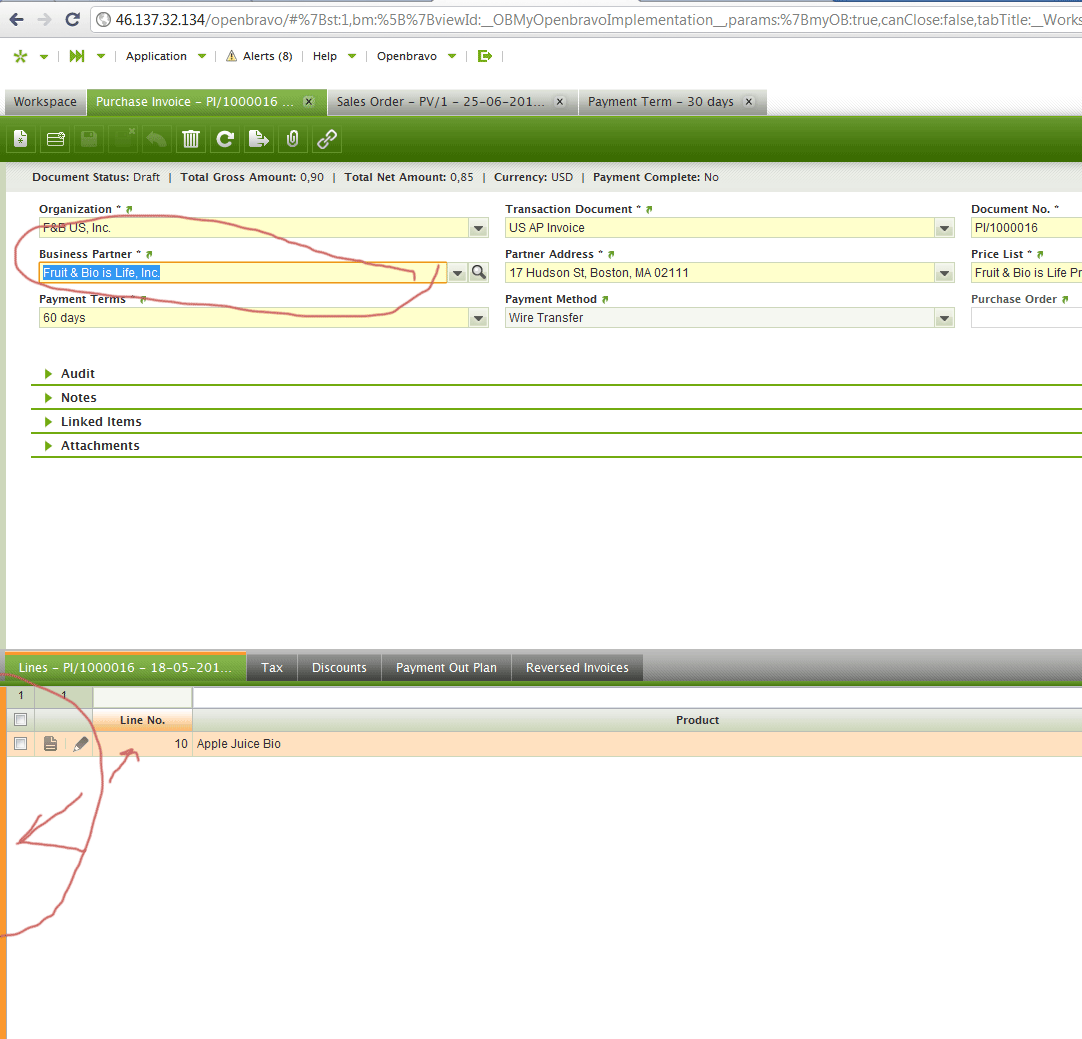Click the New Row in Grid icon

point(55,139)
